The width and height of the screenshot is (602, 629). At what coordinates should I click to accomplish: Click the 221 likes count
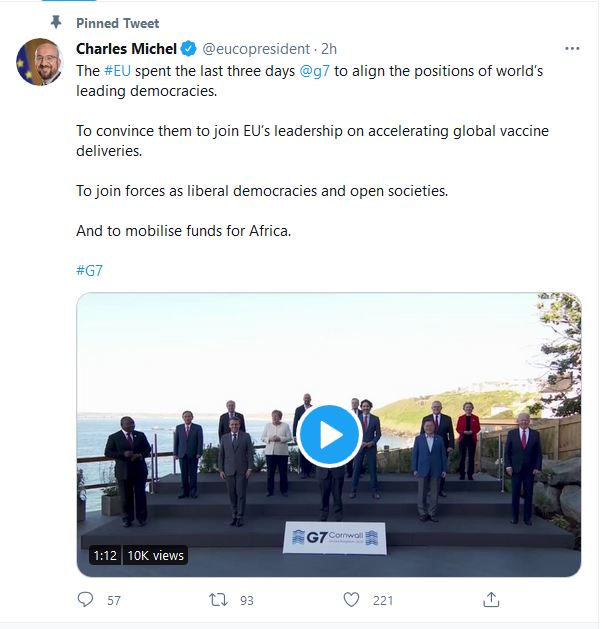click(383, 600)
